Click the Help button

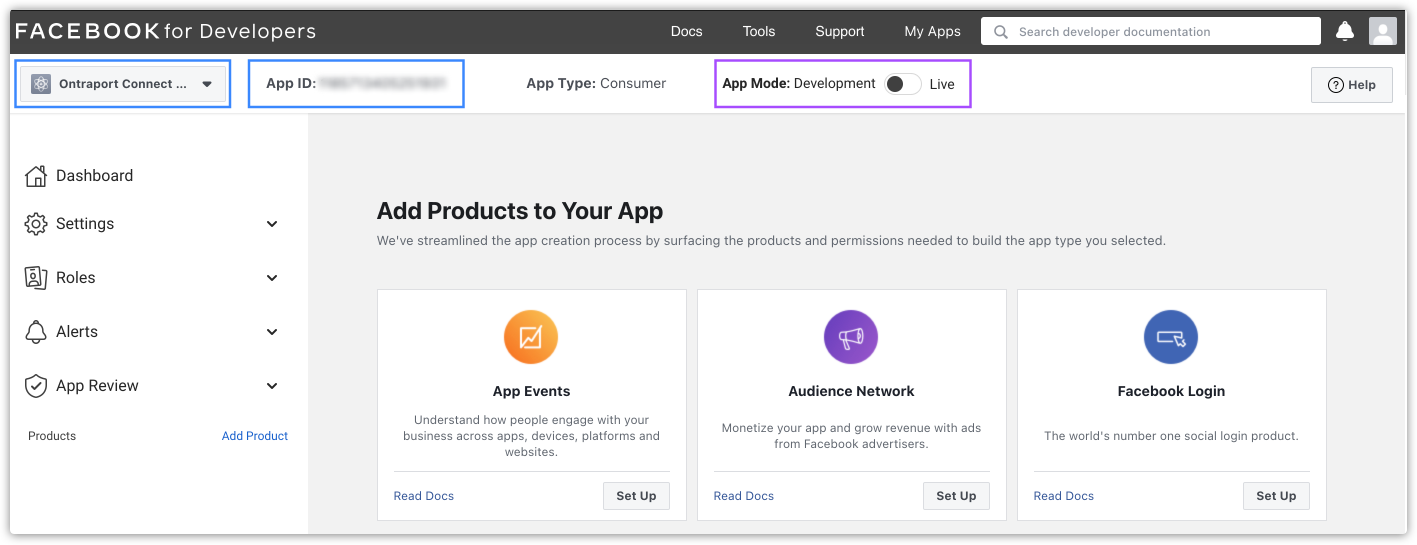pyautogui.click(x=1352, y=85)
